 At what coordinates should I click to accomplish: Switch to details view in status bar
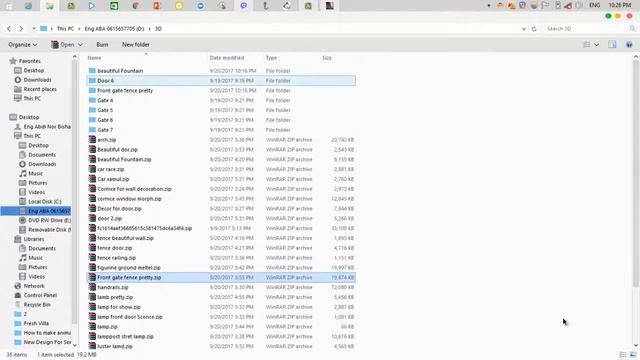(x=623, y=355)
